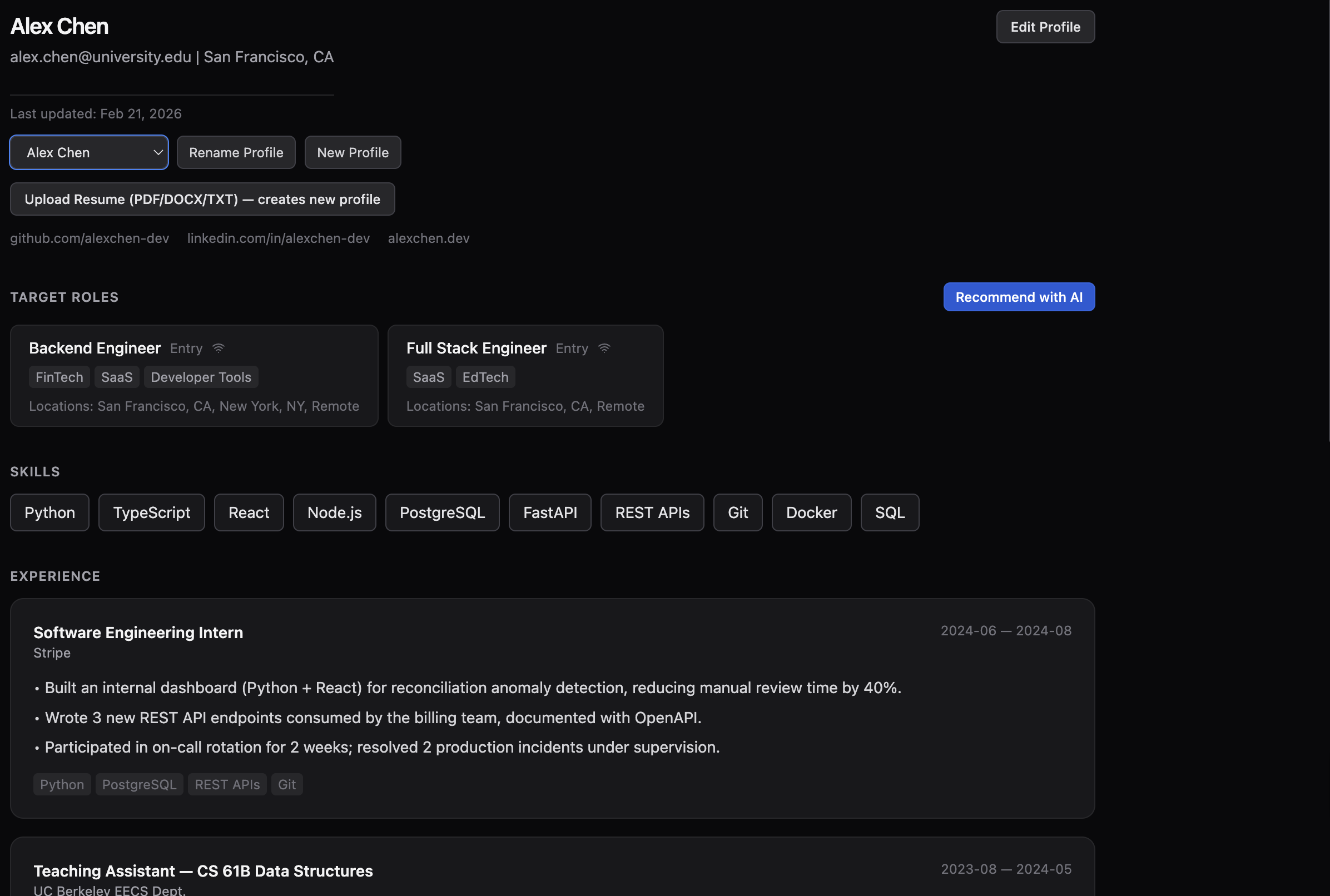The height and width of the screenshot is (896, 1330).
Task: Open the Alex Chen profile dropdown
Action: (x=89, y=152)
